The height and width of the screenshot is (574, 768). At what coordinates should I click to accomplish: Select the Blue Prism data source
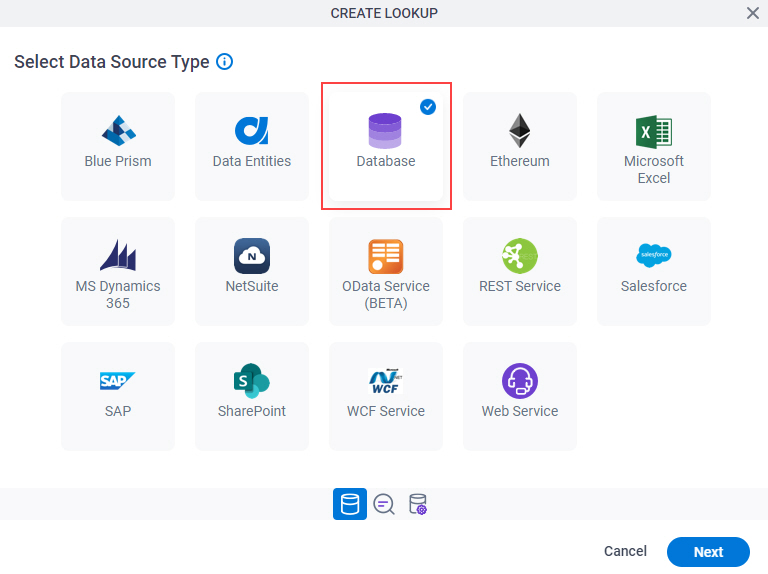point(118,146)
